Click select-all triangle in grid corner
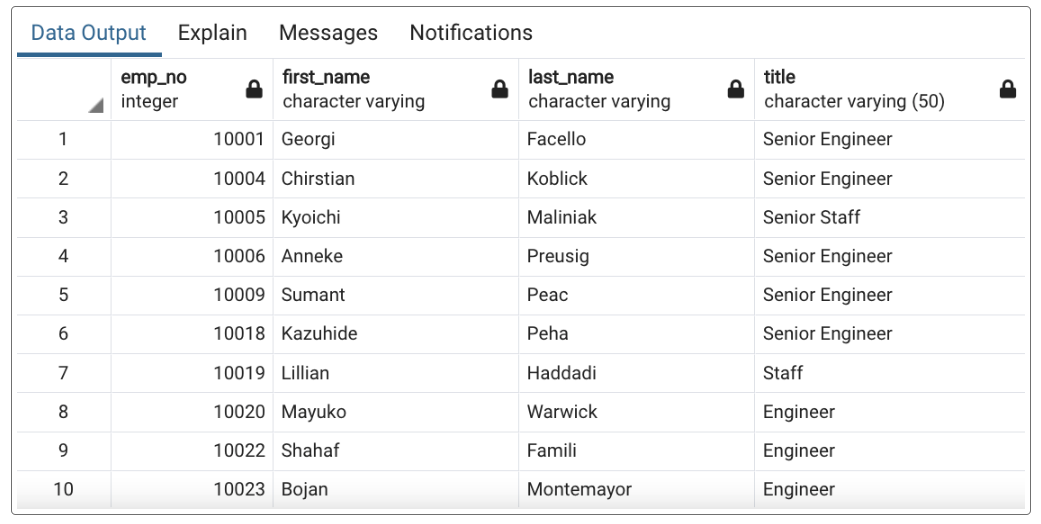Viewport: 1041px width, 524px height. pos(96,105)
